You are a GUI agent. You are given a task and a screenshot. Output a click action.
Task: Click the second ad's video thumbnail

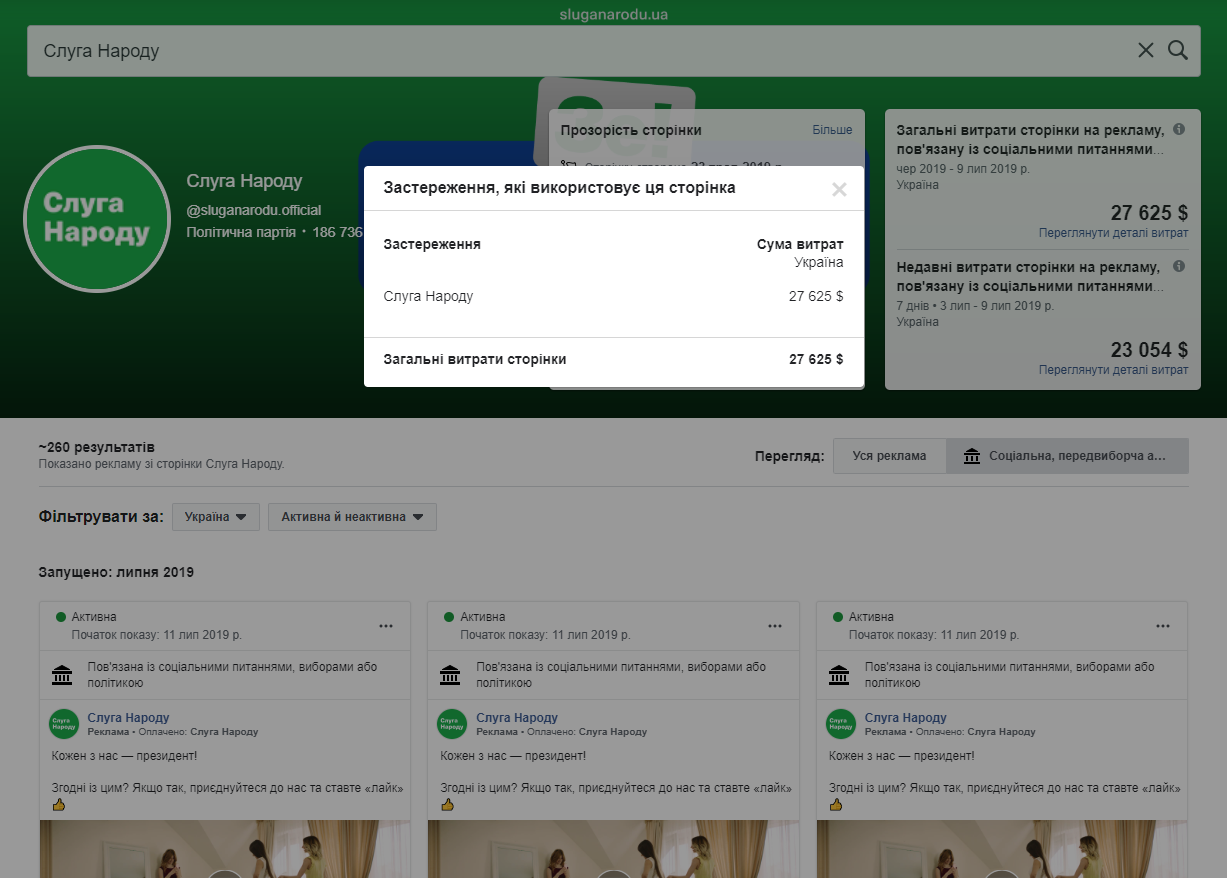pyautogui.click(x=613, y=849)
